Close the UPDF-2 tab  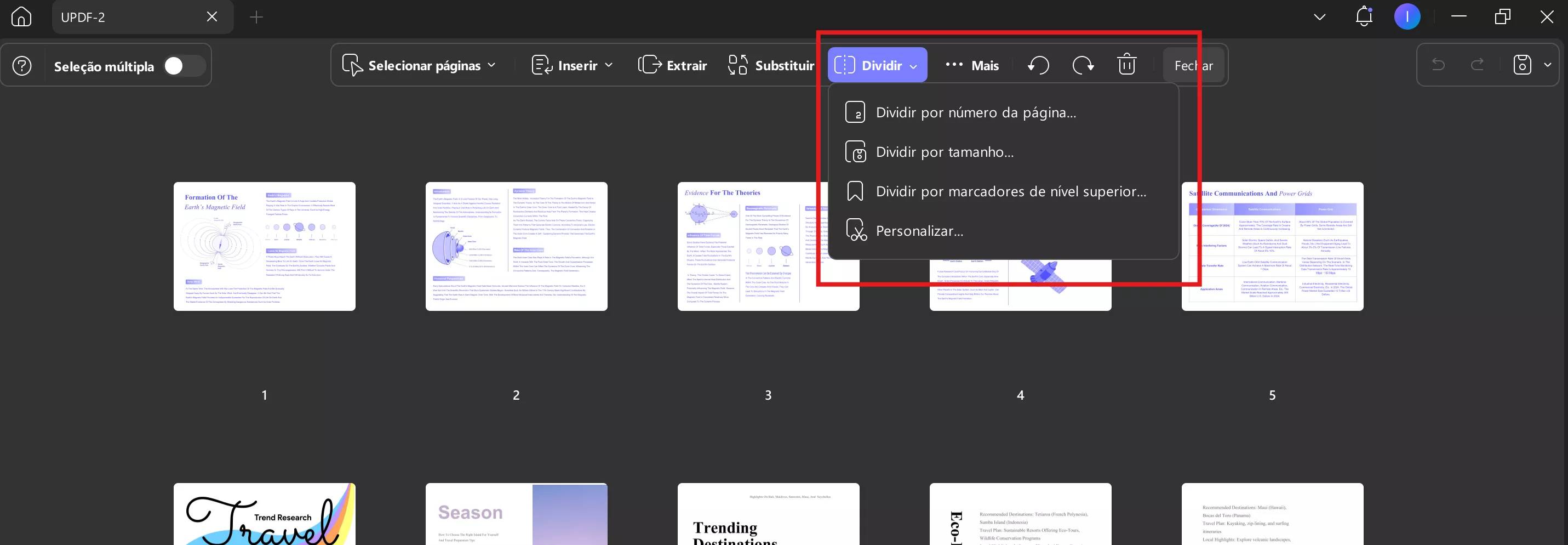(212, 17)
